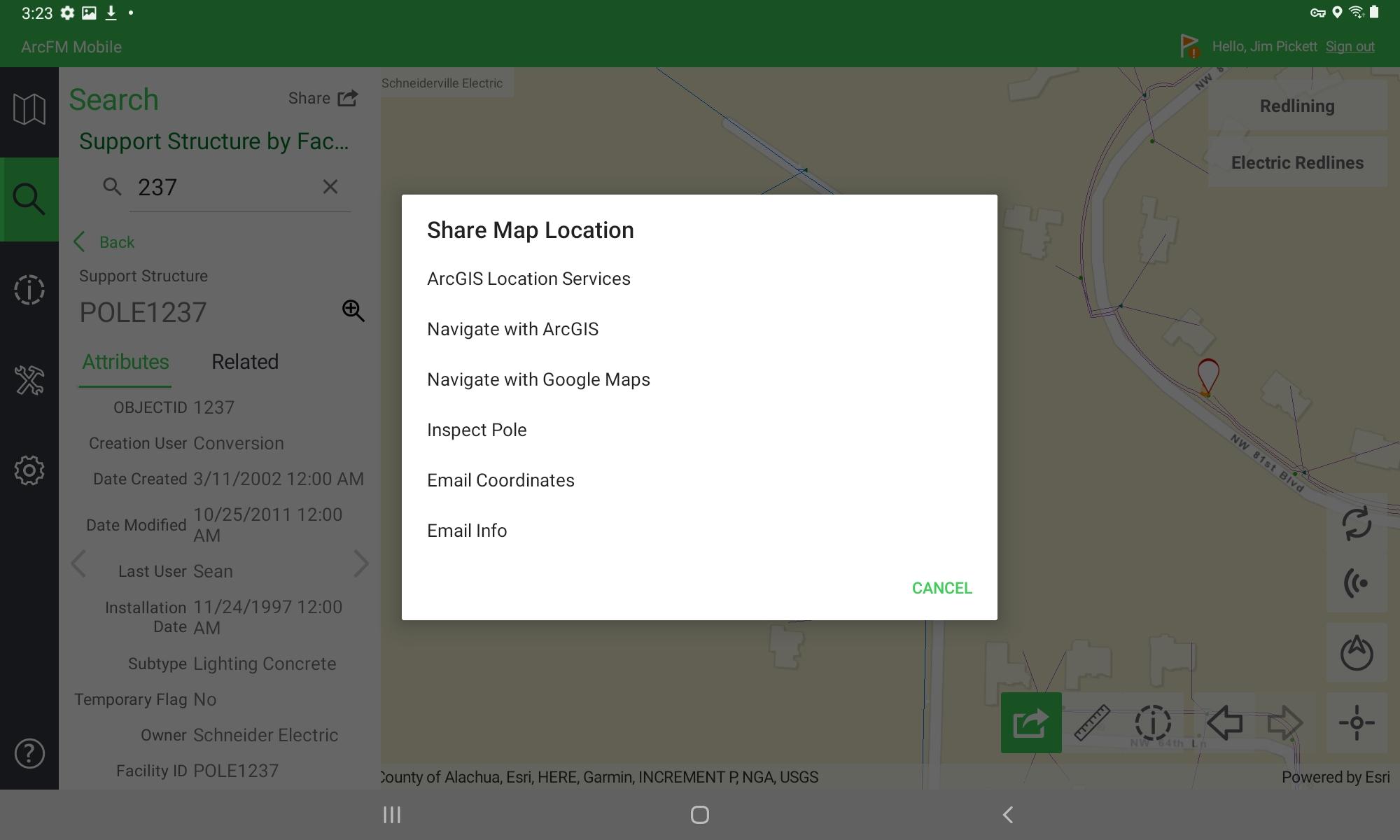Click the sync refresh icon on the map
The height and width of the screenshot is (840, 1400).
1357,523
